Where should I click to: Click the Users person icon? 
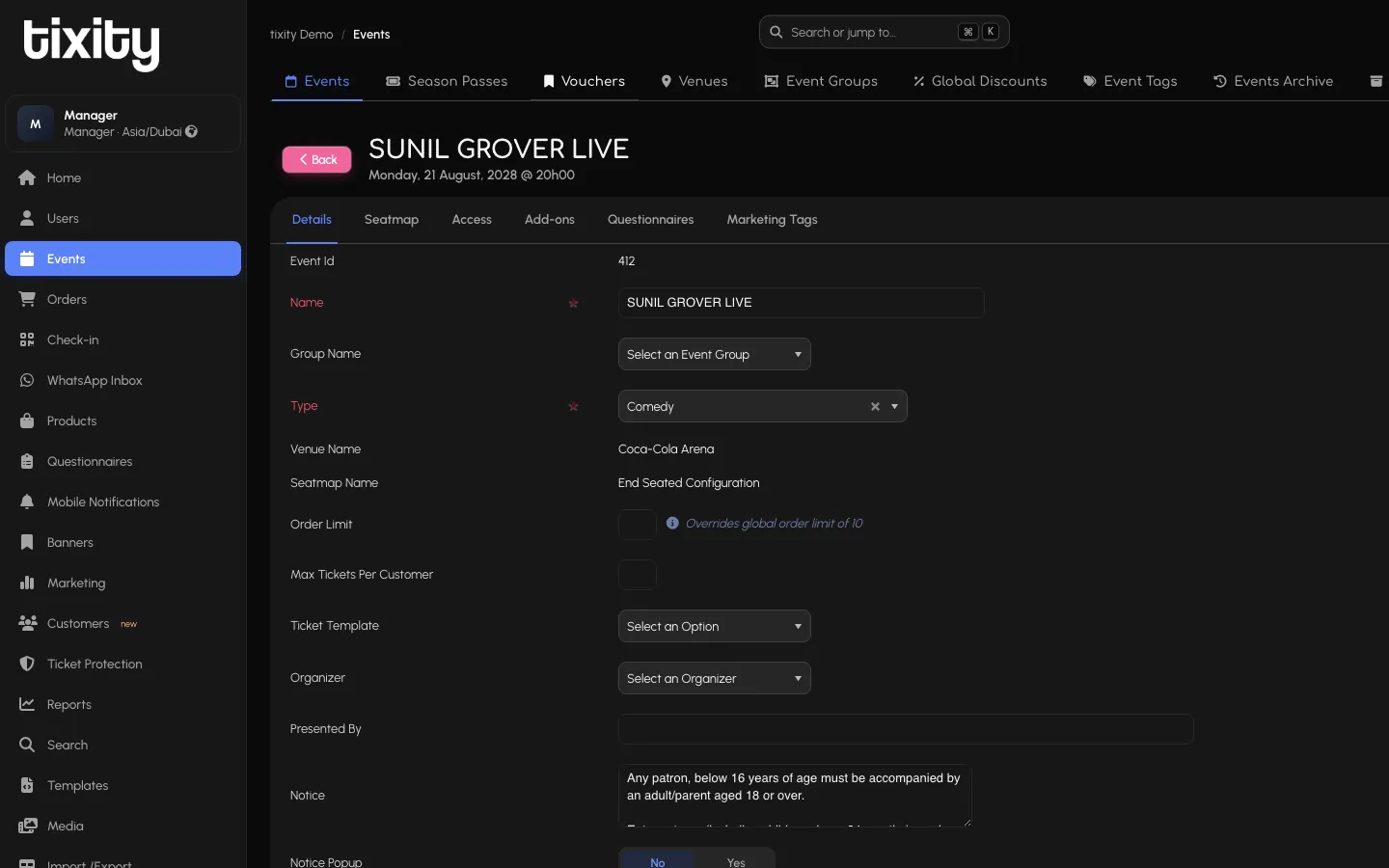(27, 218)
